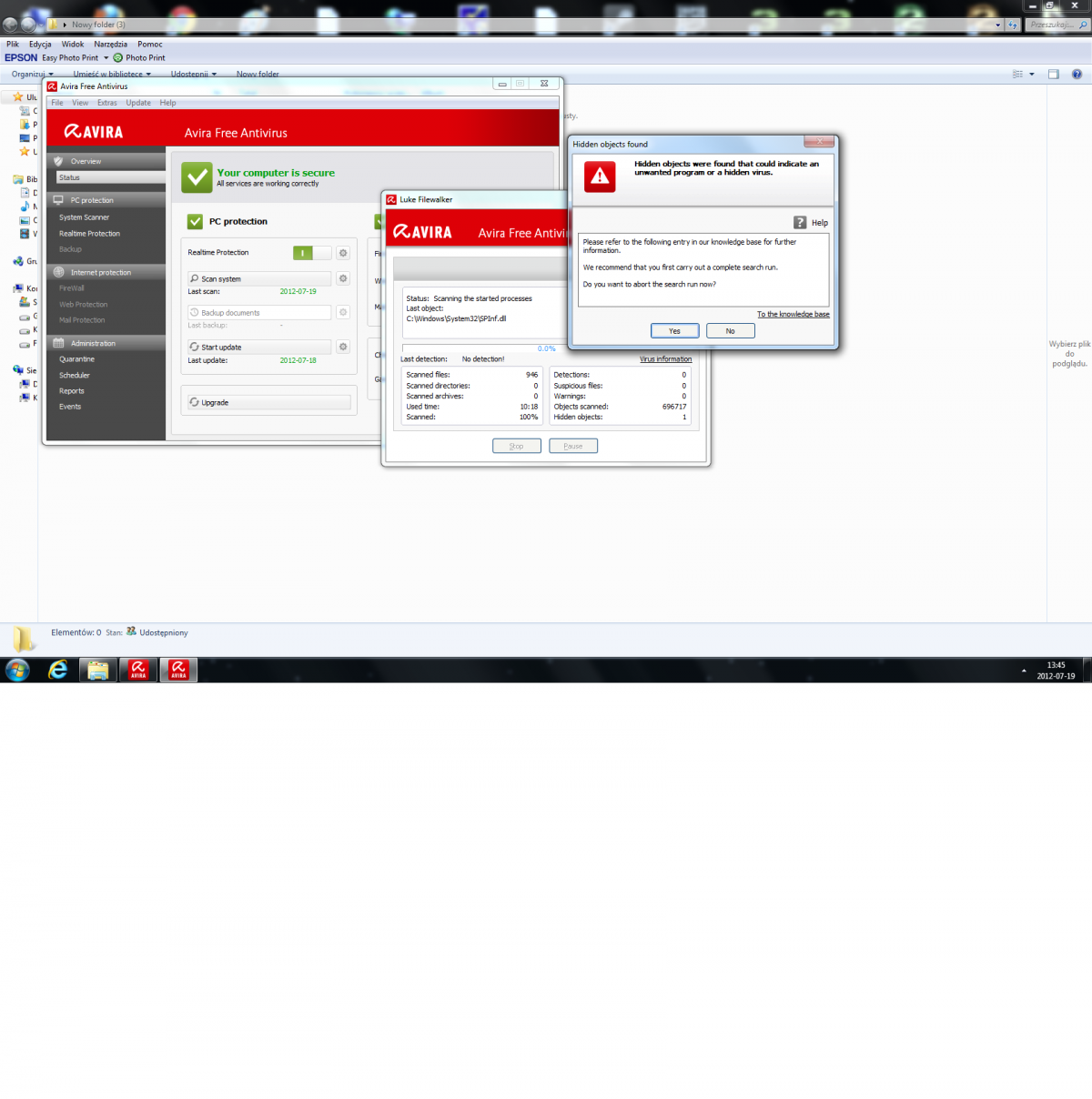Open Windows Explorer folder icon on taskbar

coord(98,670)
